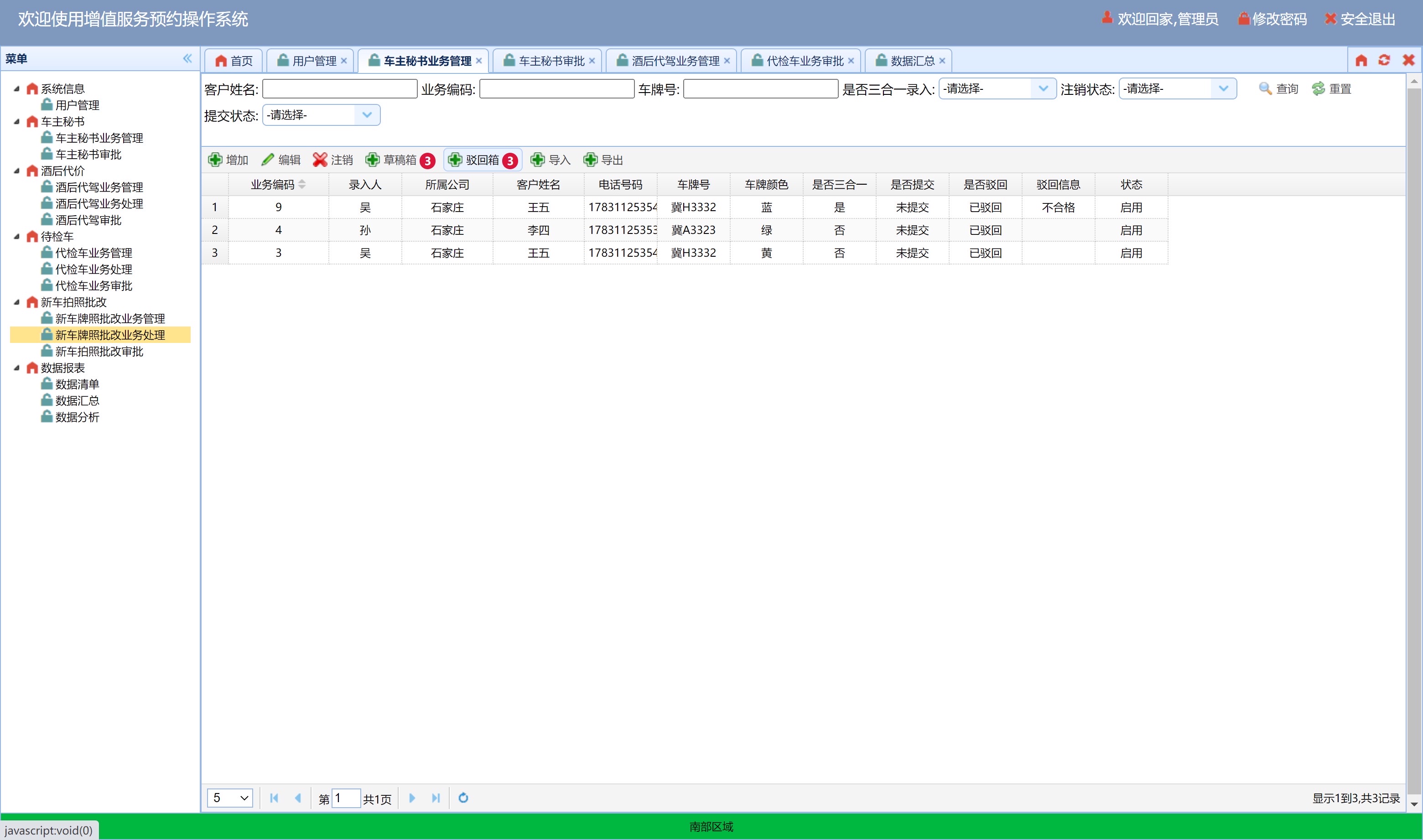This screenshot has height=840, width=1423.
Task: Close the 代检车业务审批 tab
Action: [851, 61]
